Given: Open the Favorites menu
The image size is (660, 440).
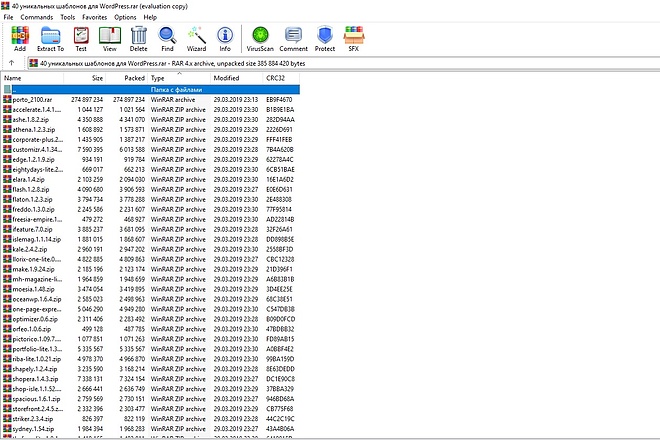Looking at the screenshot, I should (x=94, y=17).
